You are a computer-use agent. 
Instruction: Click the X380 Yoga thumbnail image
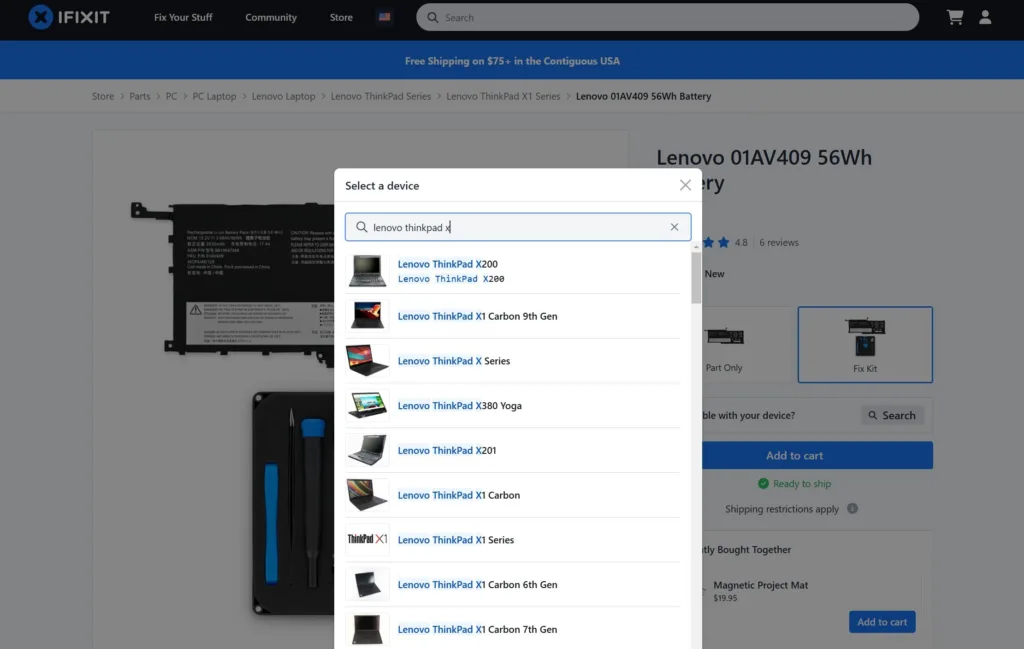click(367, 405)
